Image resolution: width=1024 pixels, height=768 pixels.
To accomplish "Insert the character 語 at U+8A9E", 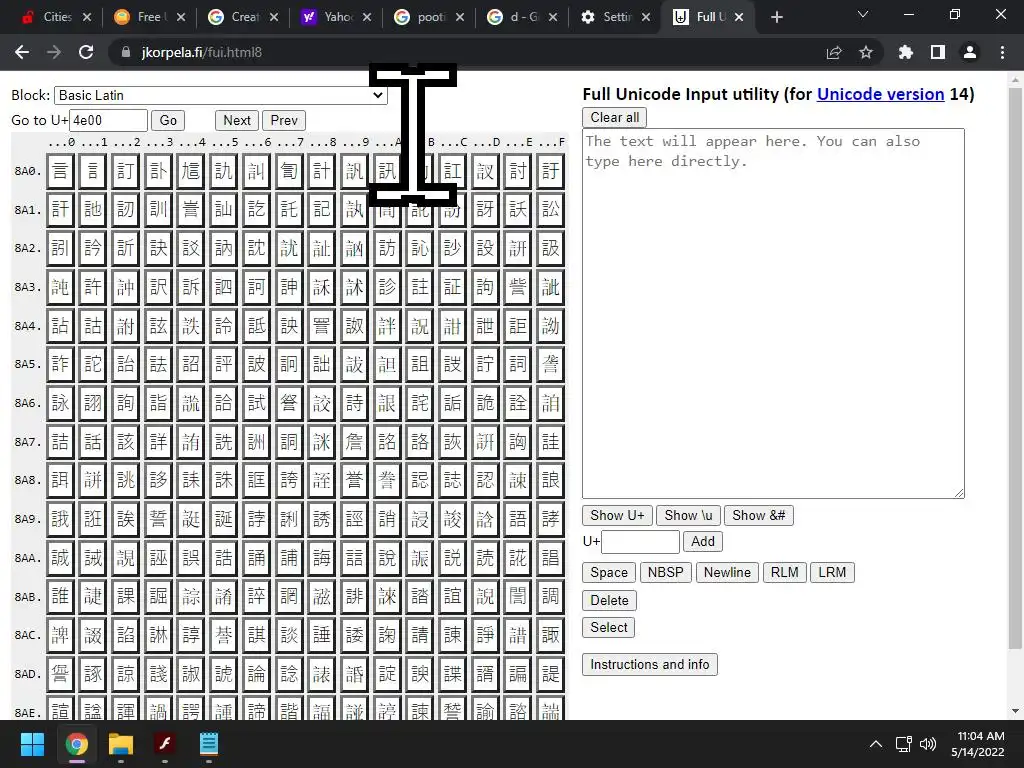I will coord(518,519).
